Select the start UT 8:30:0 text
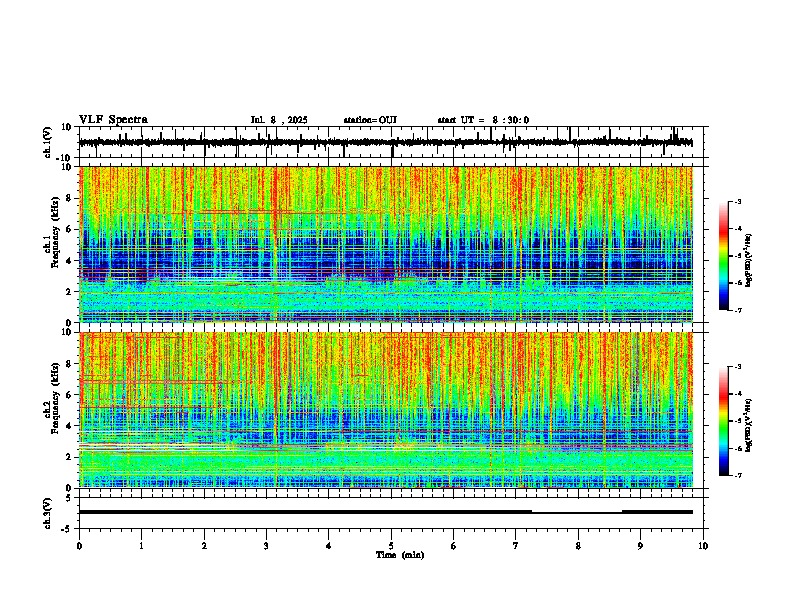 [x=483, y=120]
